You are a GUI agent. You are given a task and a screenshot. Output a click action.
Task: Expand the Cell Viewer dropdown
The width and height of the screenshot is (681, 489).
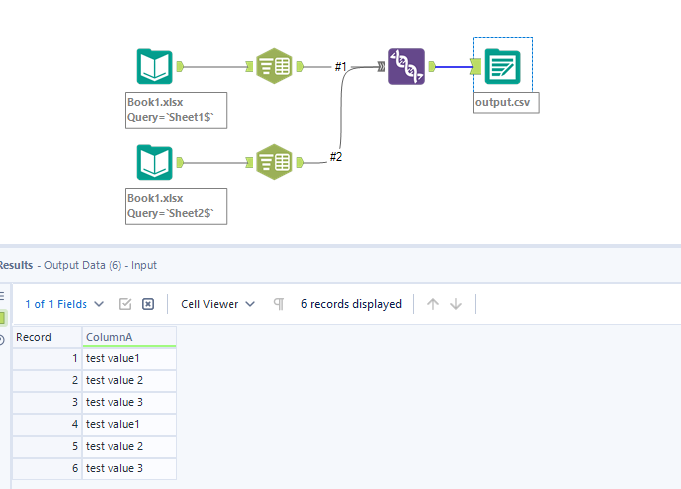coord(218,304)
